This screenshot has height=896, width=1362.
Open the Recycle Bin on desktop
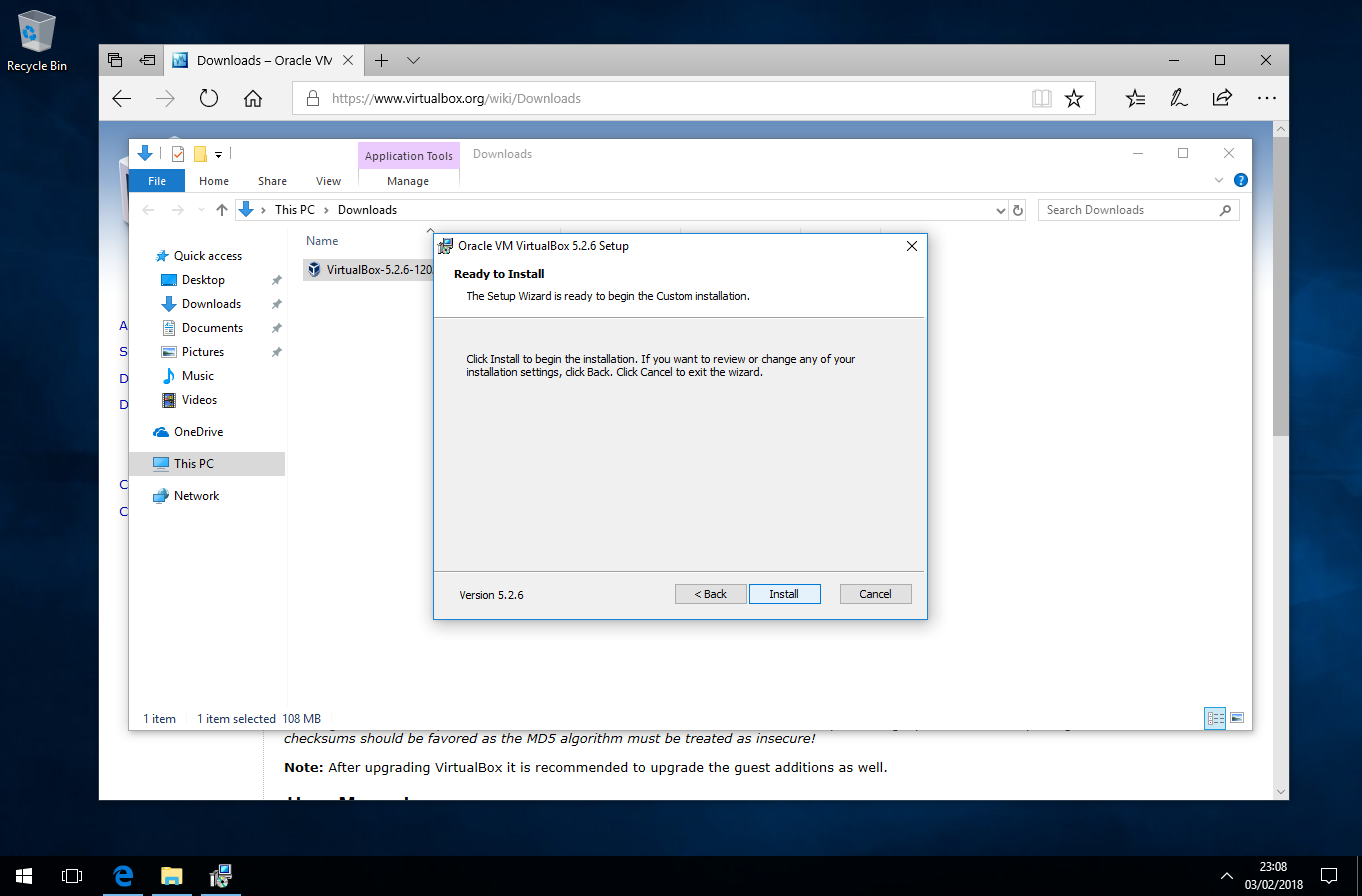coord(37,42)
